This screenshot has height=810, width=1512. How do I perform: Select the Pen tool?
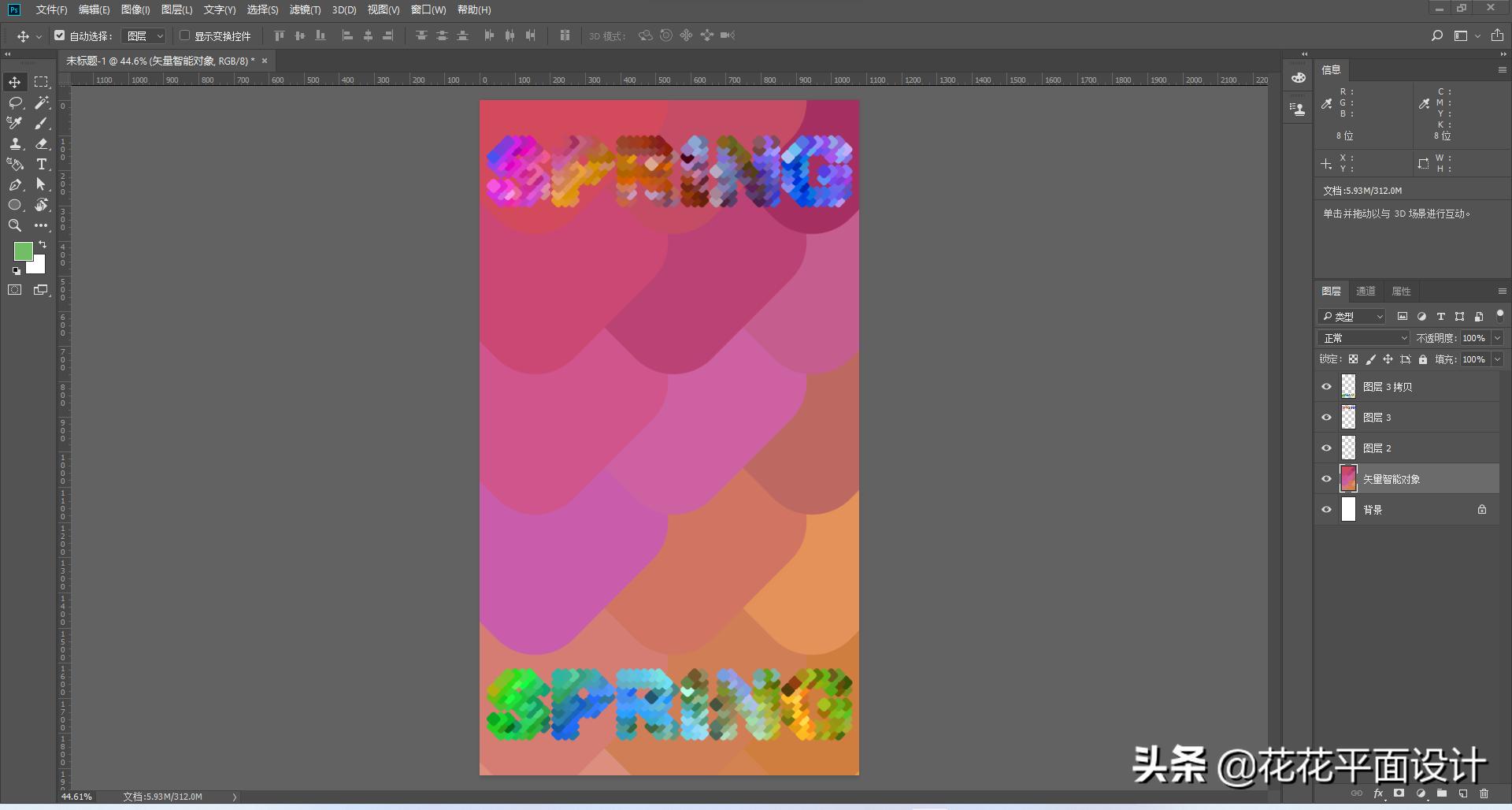(15, 184)
